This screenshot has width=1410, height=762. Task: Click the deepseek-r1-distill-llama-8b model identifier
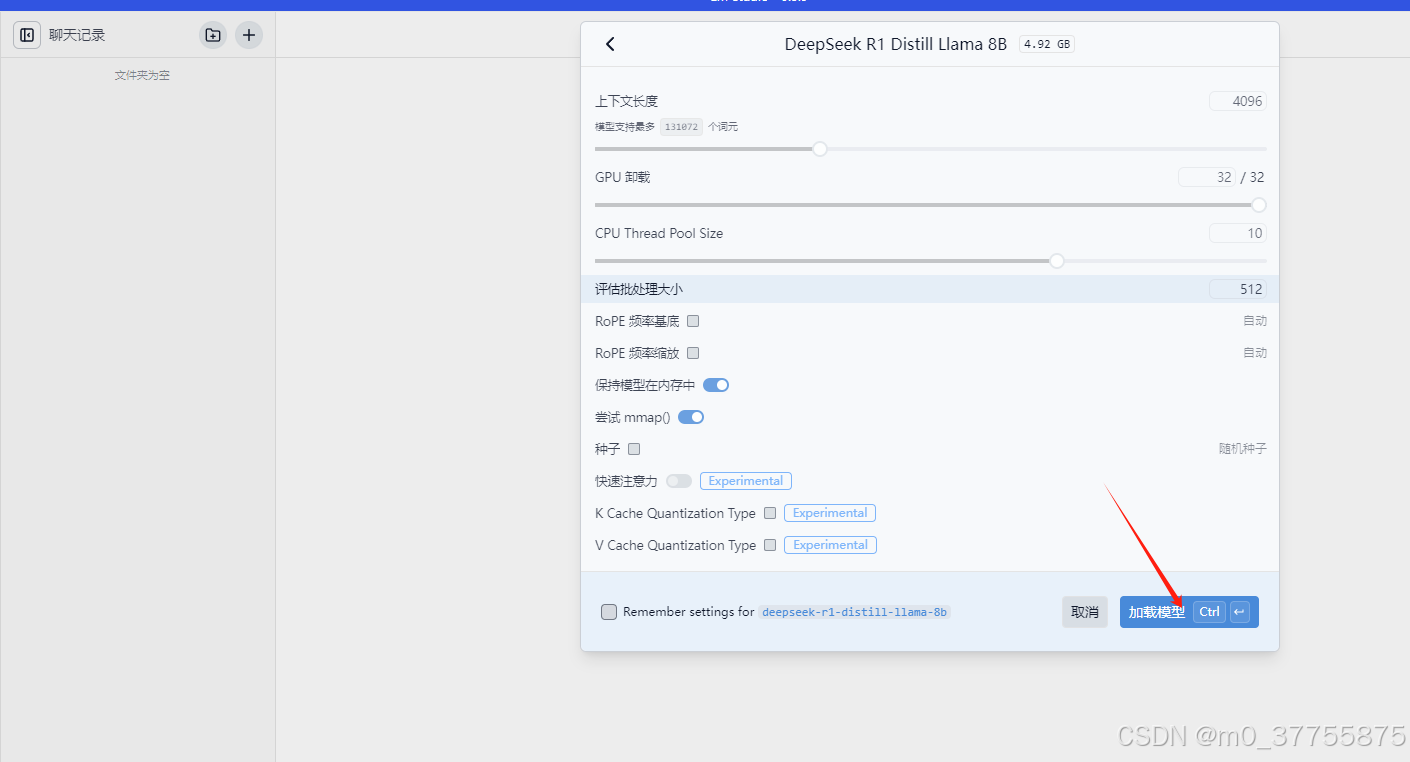pyautogui.click(x=854, y=612)
